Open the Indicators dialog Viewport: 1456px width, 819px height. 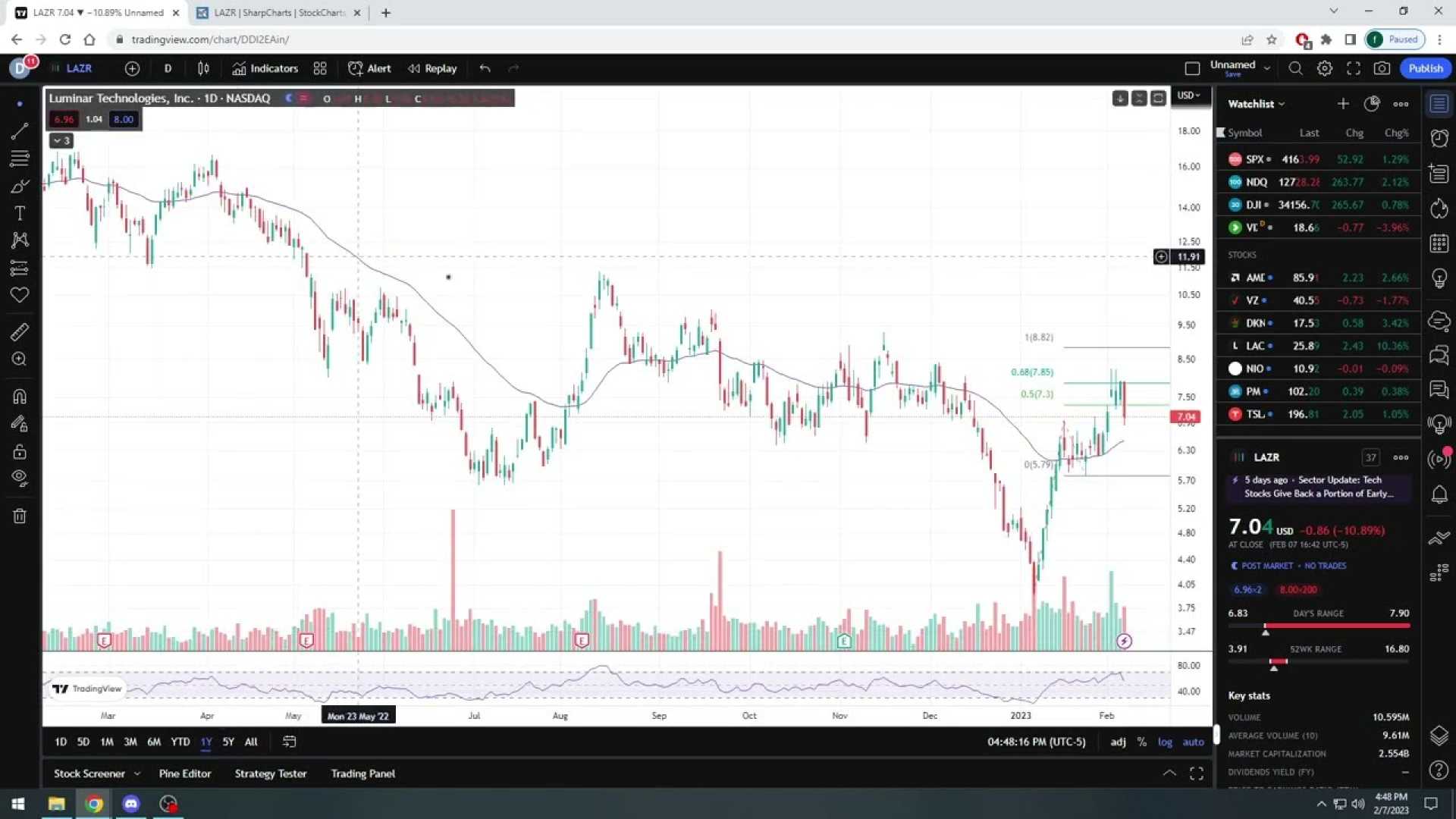[x=265, y=68]
